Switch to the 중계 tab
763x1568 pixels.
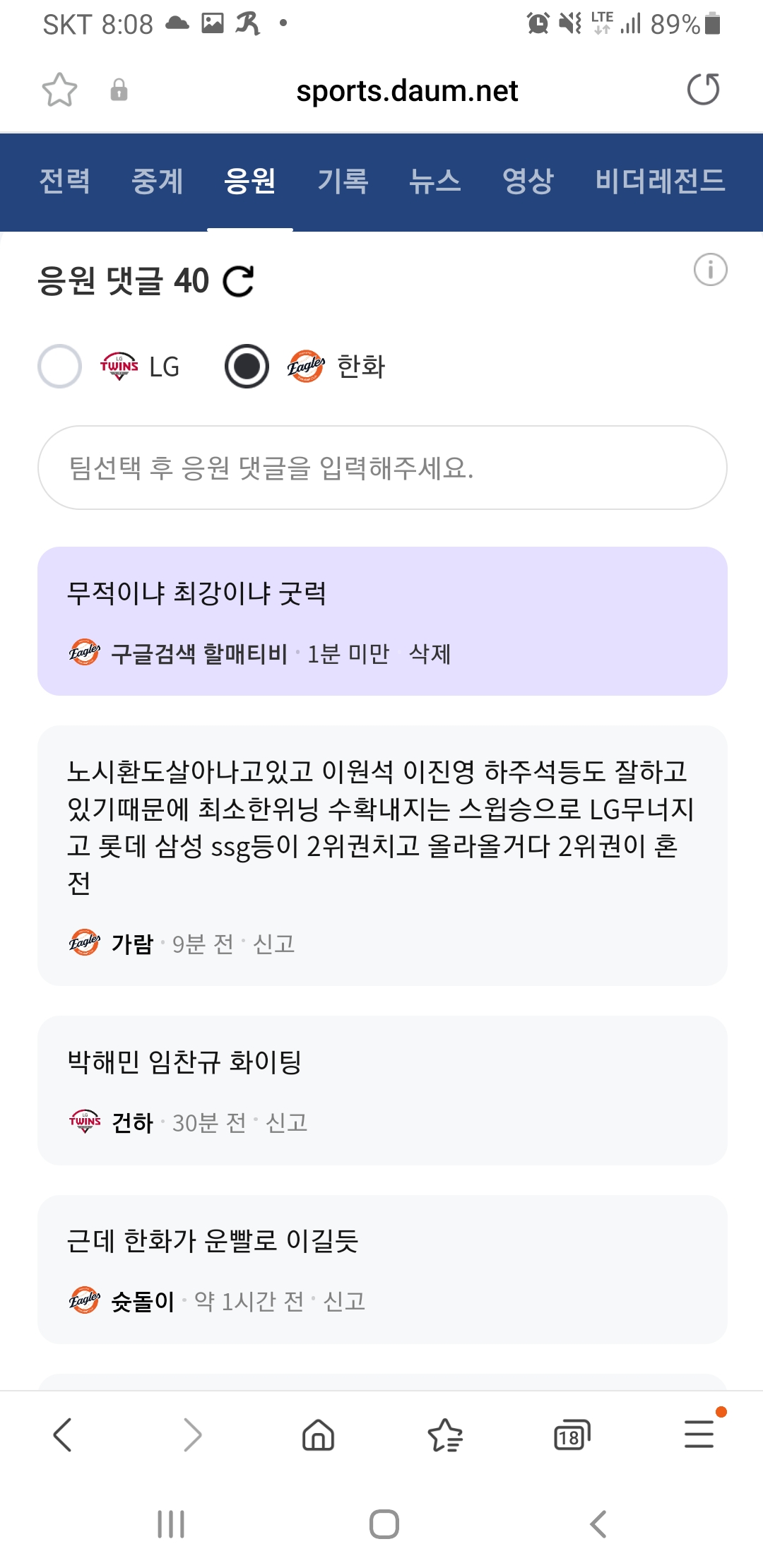157,181
